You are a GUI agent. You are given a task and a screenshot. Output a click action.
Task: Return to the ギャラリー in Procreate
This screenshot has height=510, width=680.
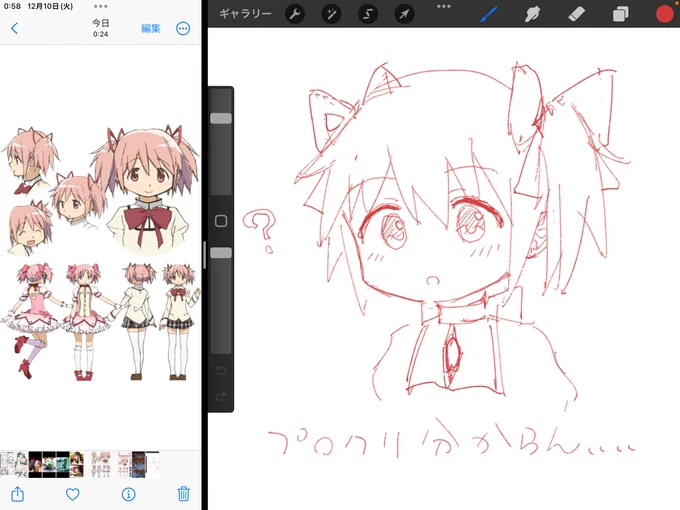point(245,14)
